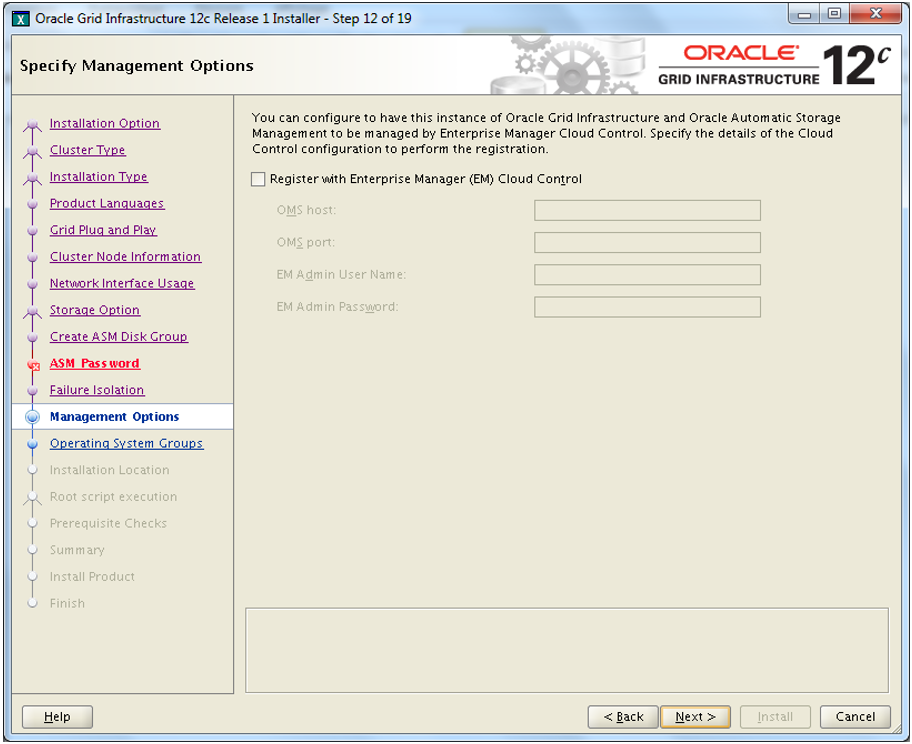Click the Management Options current-step marker icon
912x744 pixels.
click(33, 417)
